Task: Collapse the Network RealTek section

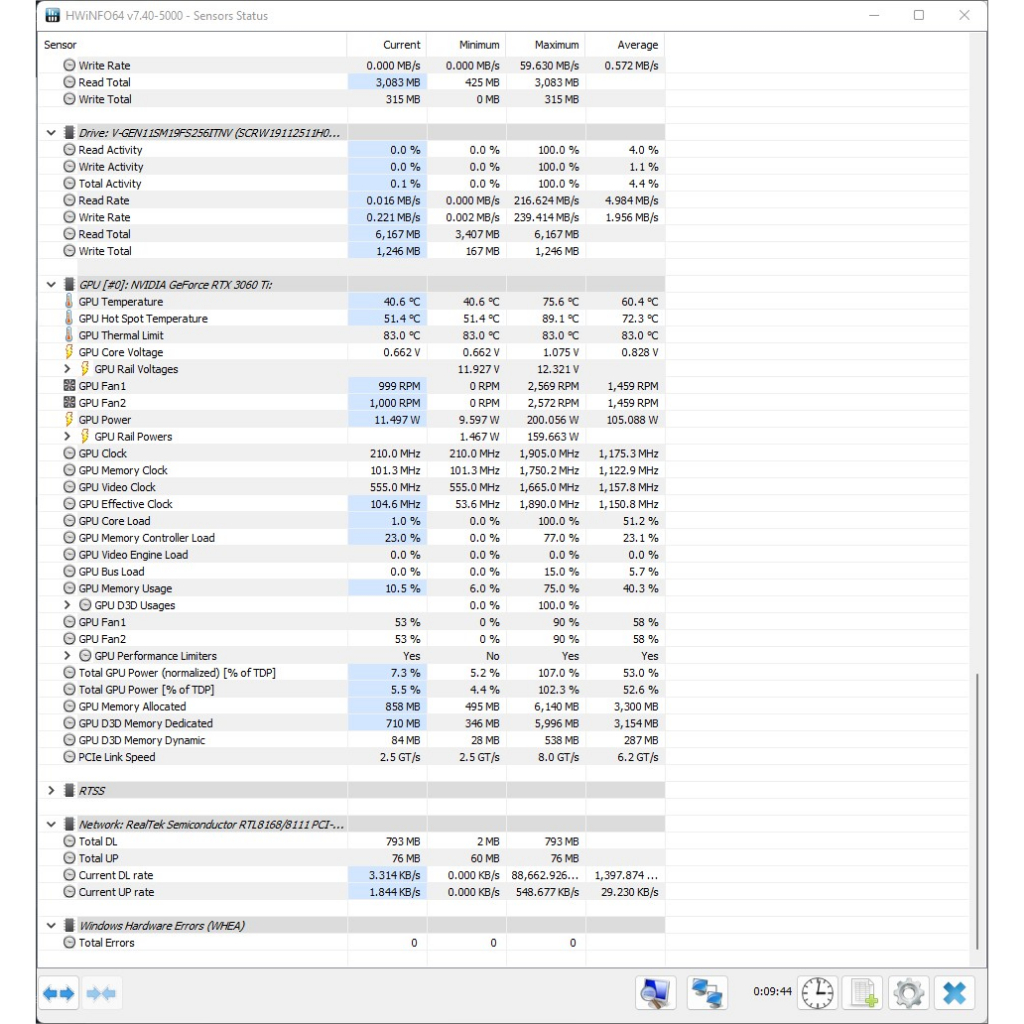Action: pos(51,824)
